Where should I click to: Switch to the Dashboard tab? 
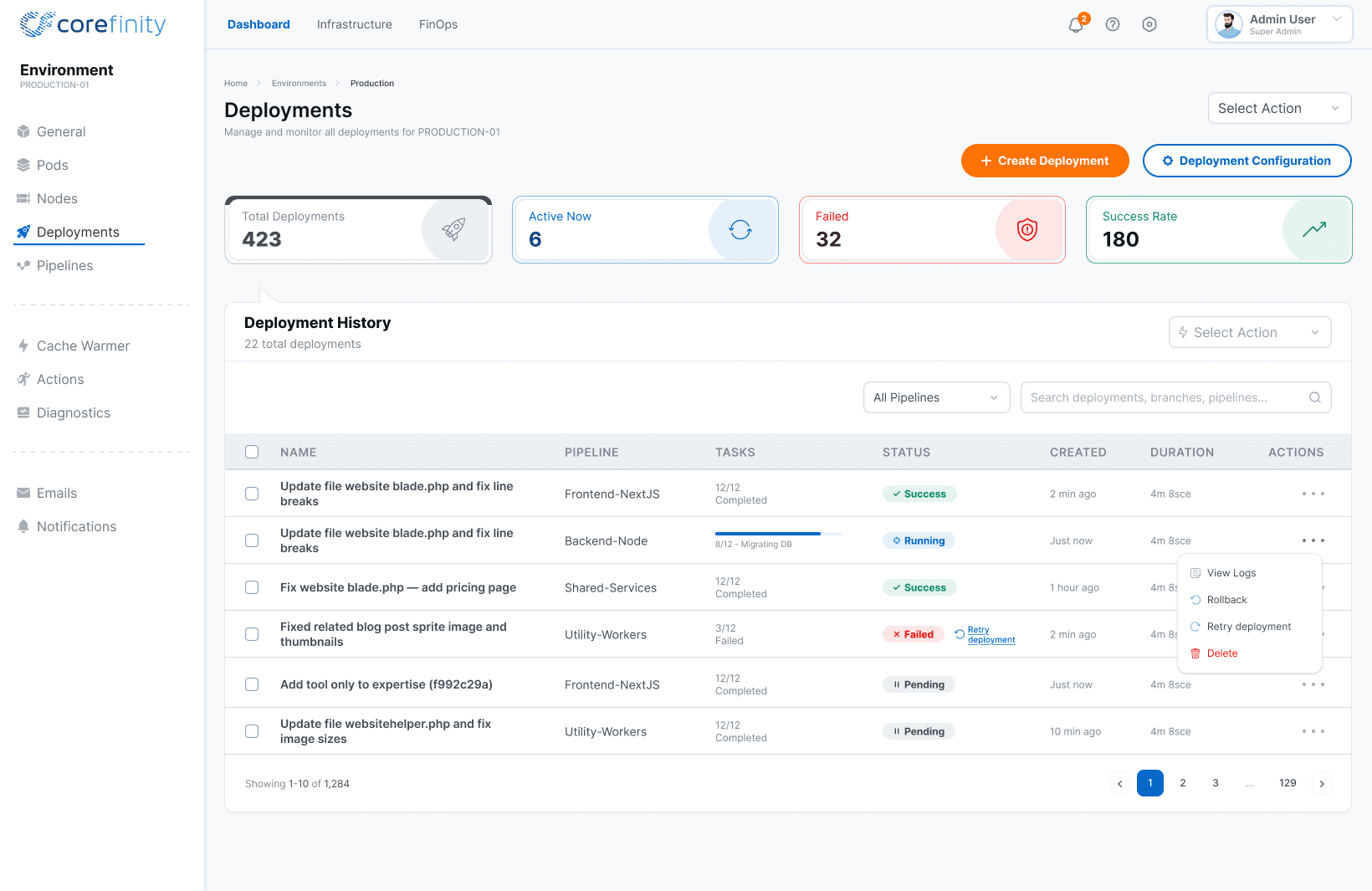[x=259, y=24]
